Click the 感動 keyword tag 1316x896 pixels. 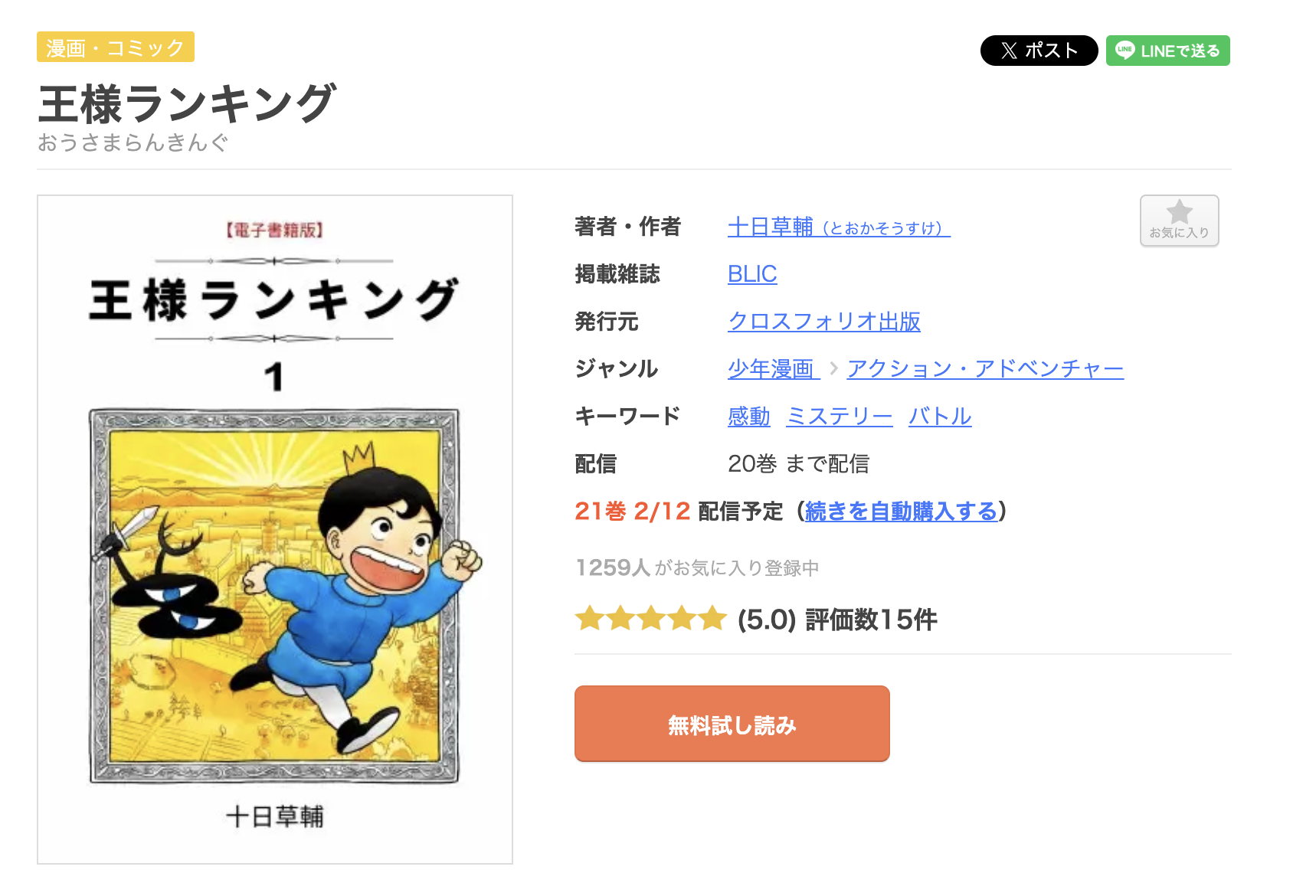point(748,417)
